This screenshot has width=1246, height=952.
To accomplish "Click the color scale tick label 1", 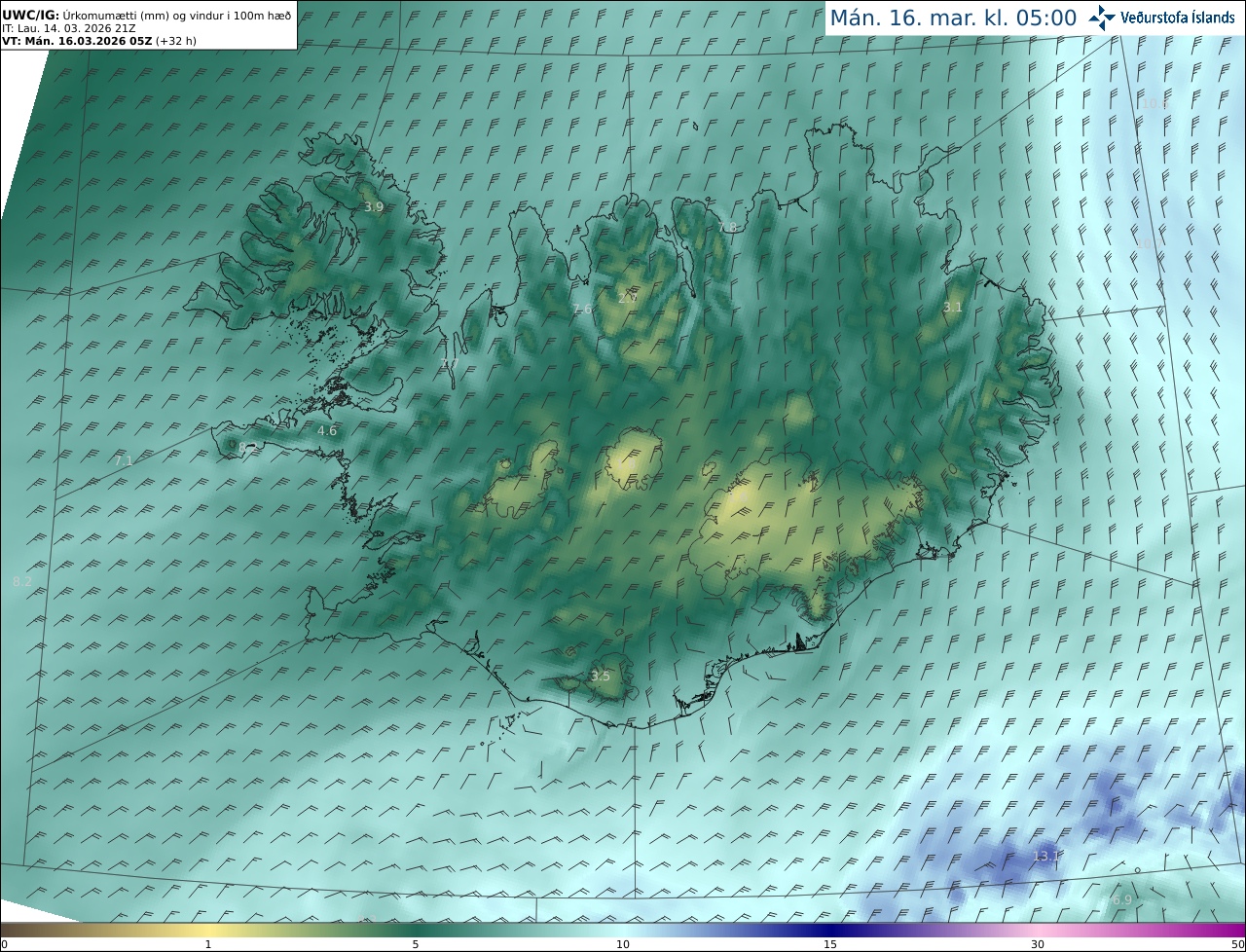I will 207,945.
